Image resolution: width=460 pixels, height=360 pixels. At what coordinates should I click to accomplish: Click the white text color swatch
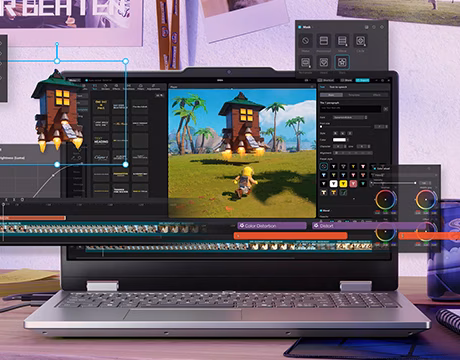click(339, 140)
